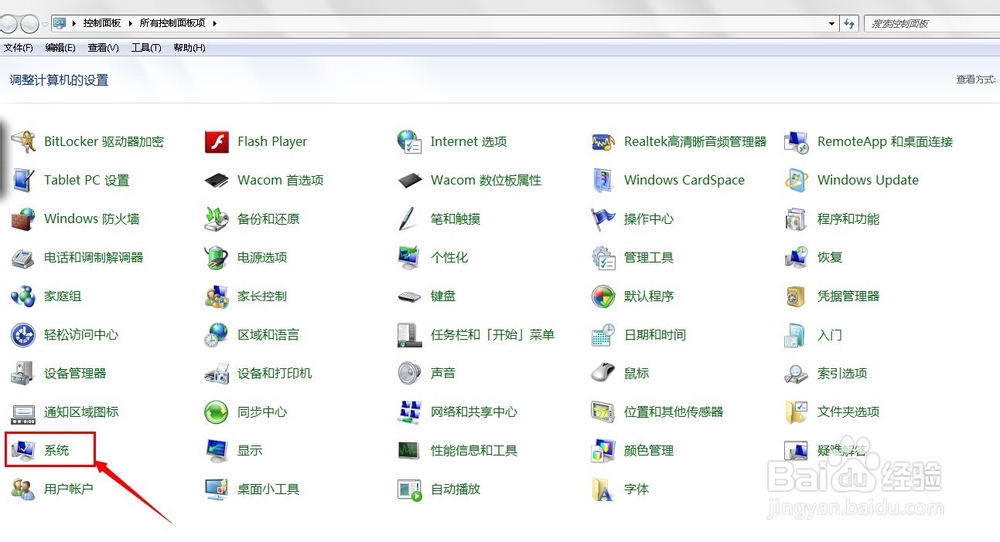The width and height of the screenshot is (1000, 542).
Task: Open the address bar history dropdown
Action: click(832, 24)
